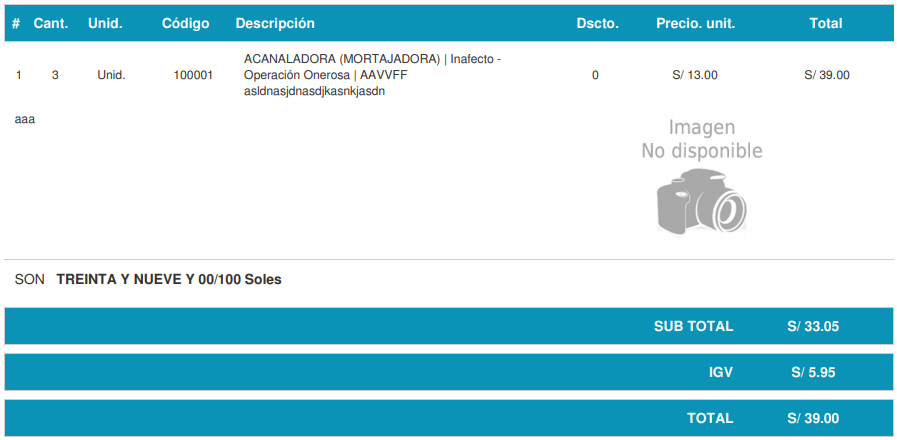897x440 pixels.
Task: Click the "Descripción" column header
Action: pos(275,23)
